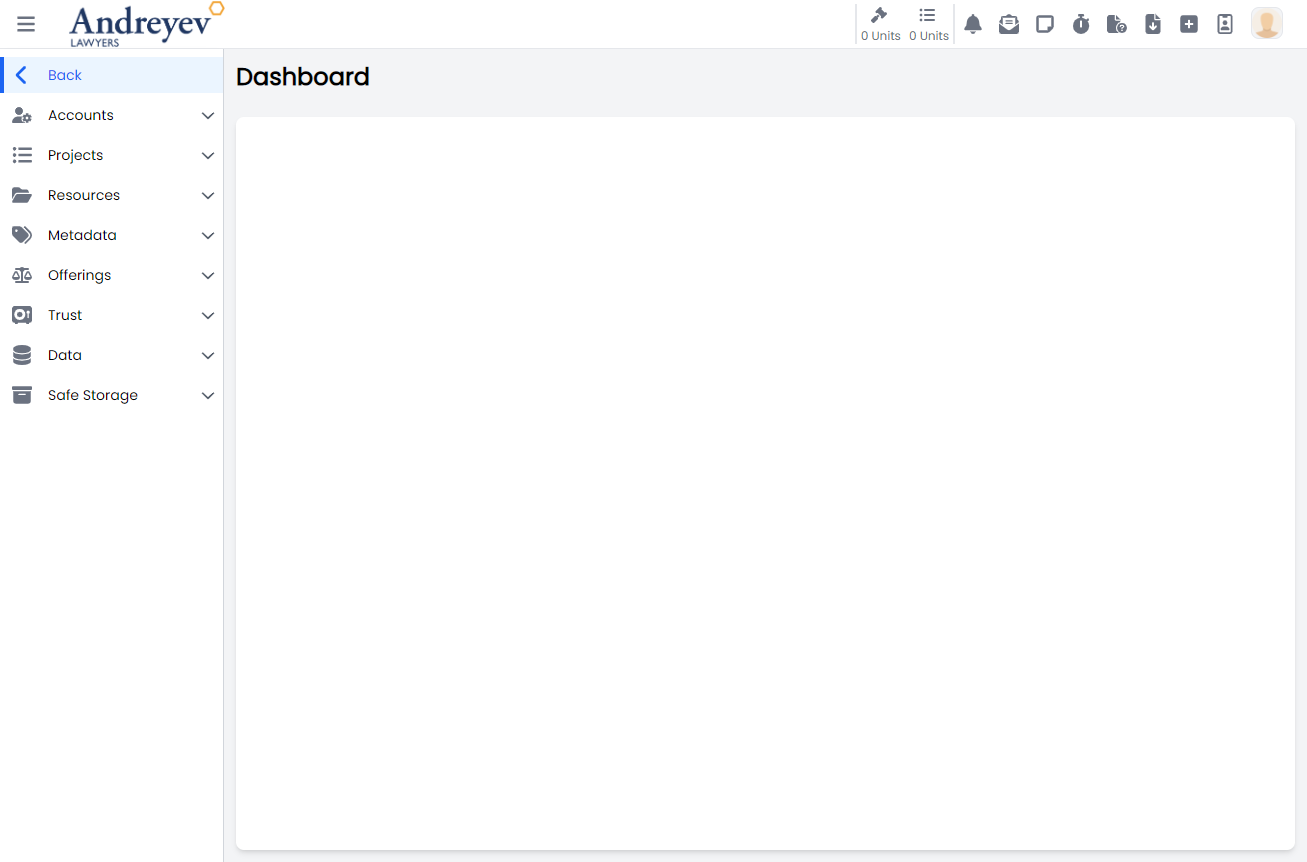
Task: Start the stopwatch timer icon
Action: [x=1081, y=24]
